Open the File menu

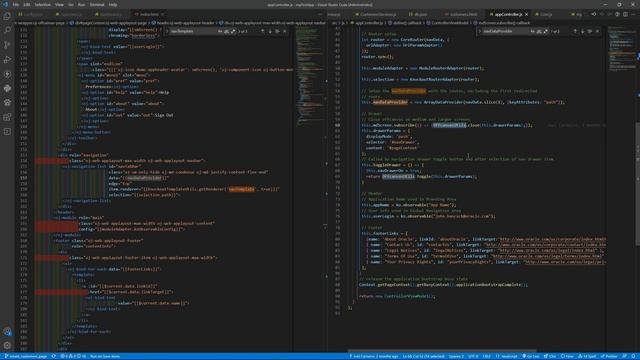(x=16, y=4)
